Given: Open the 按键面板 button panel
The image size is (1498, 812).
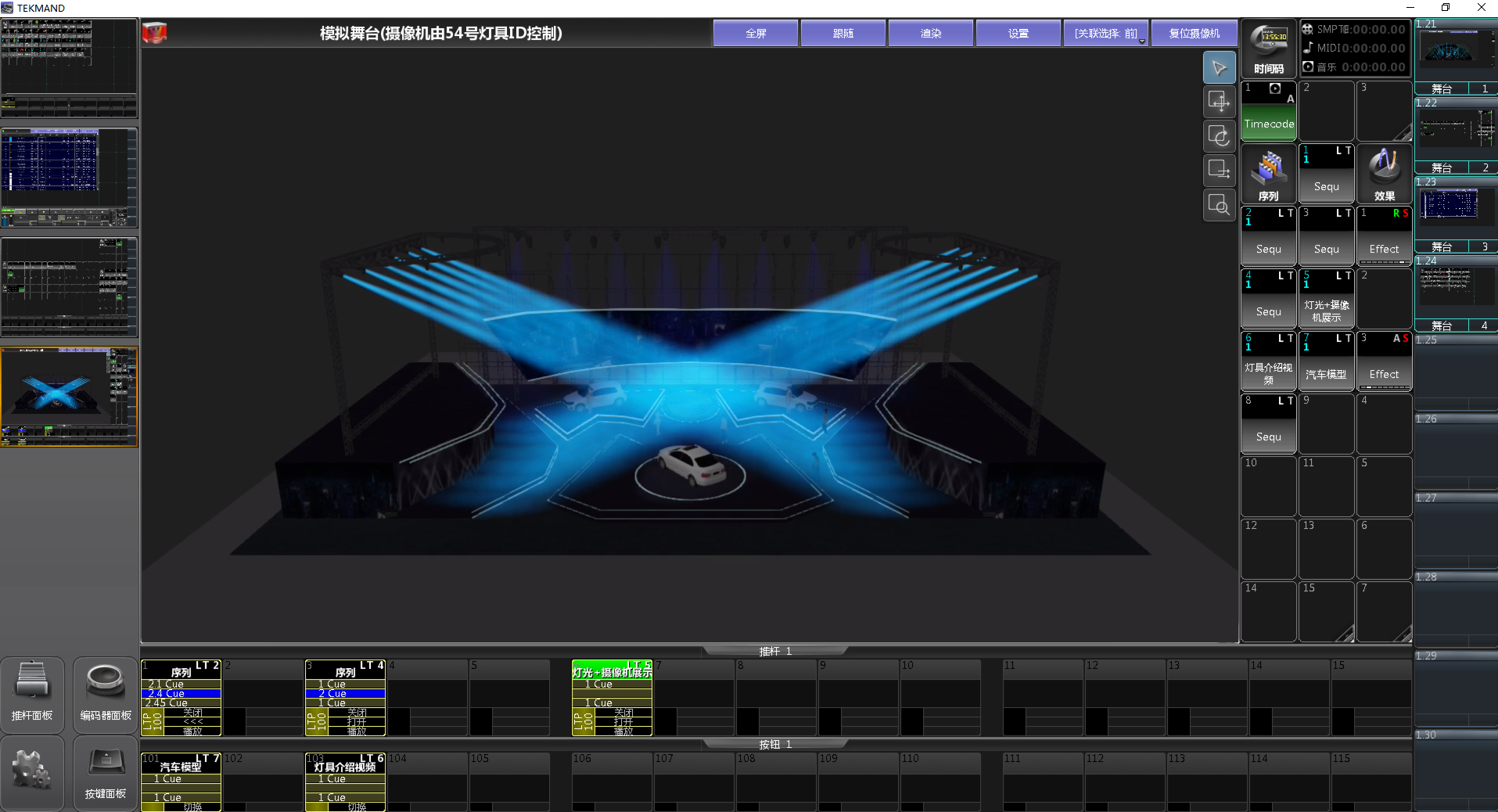Looking at the screenshot, I should (x=106, y=772).
